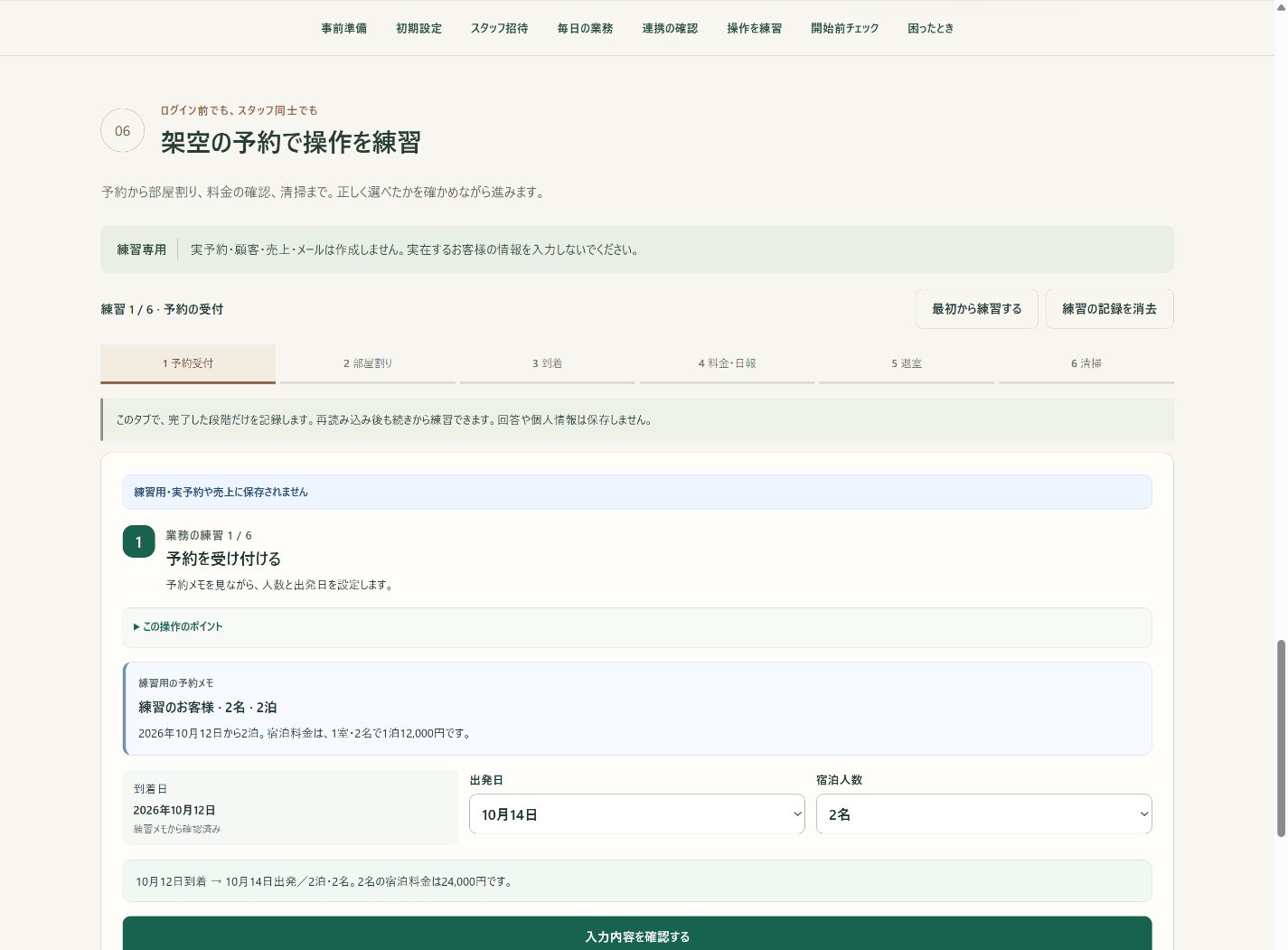1288x950 pixels.
Task: Click the 練習 1 / 6 · 予約の受付 progress text
Action: click(162, 309)
